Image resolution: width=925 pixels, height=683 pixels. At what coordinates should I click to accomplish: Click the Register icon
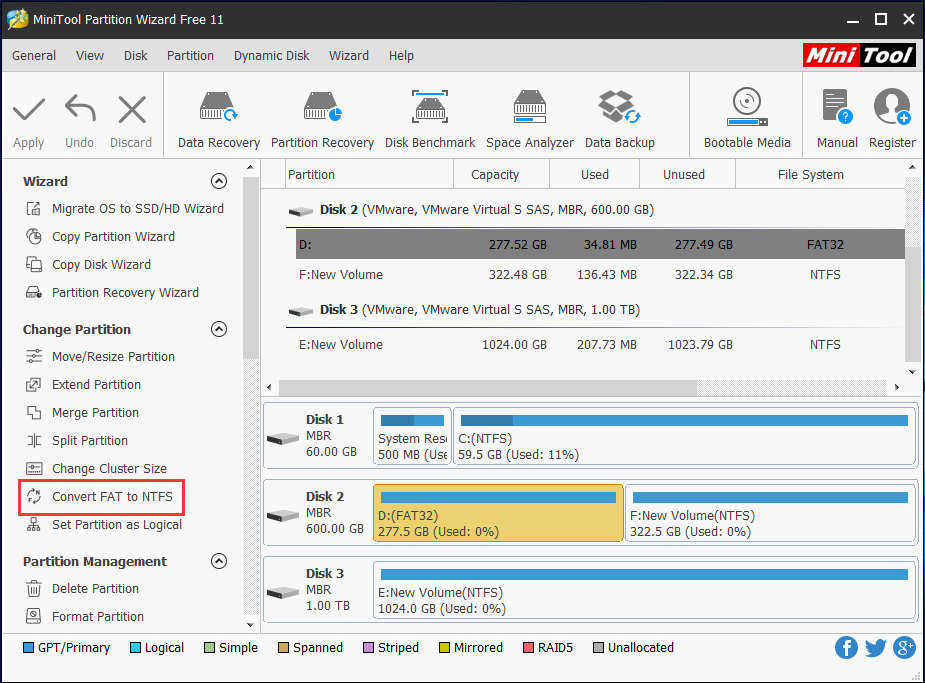point(891,119)
